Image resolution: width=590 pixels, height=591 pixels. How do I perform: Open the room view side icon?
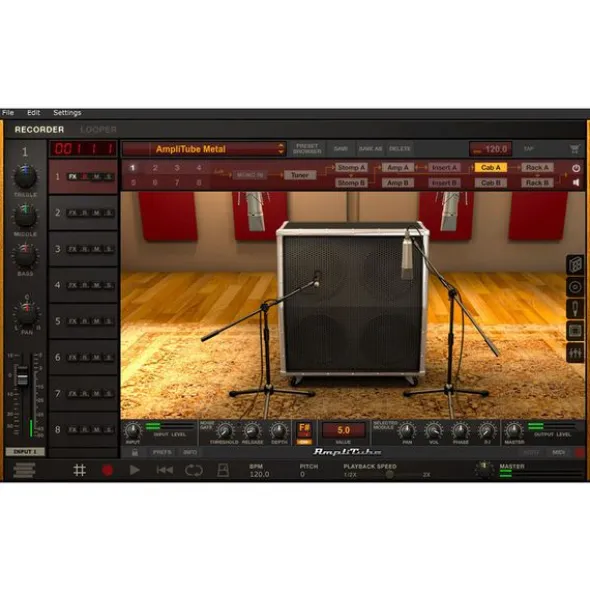(575, 331)
